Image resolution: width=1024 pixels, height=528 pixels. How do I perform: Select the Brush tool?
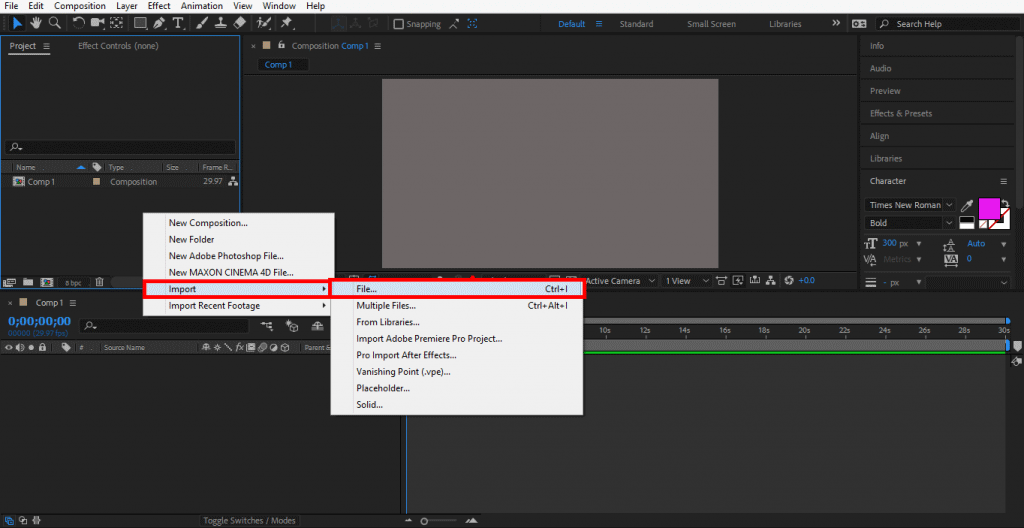[x=202, y=24]
